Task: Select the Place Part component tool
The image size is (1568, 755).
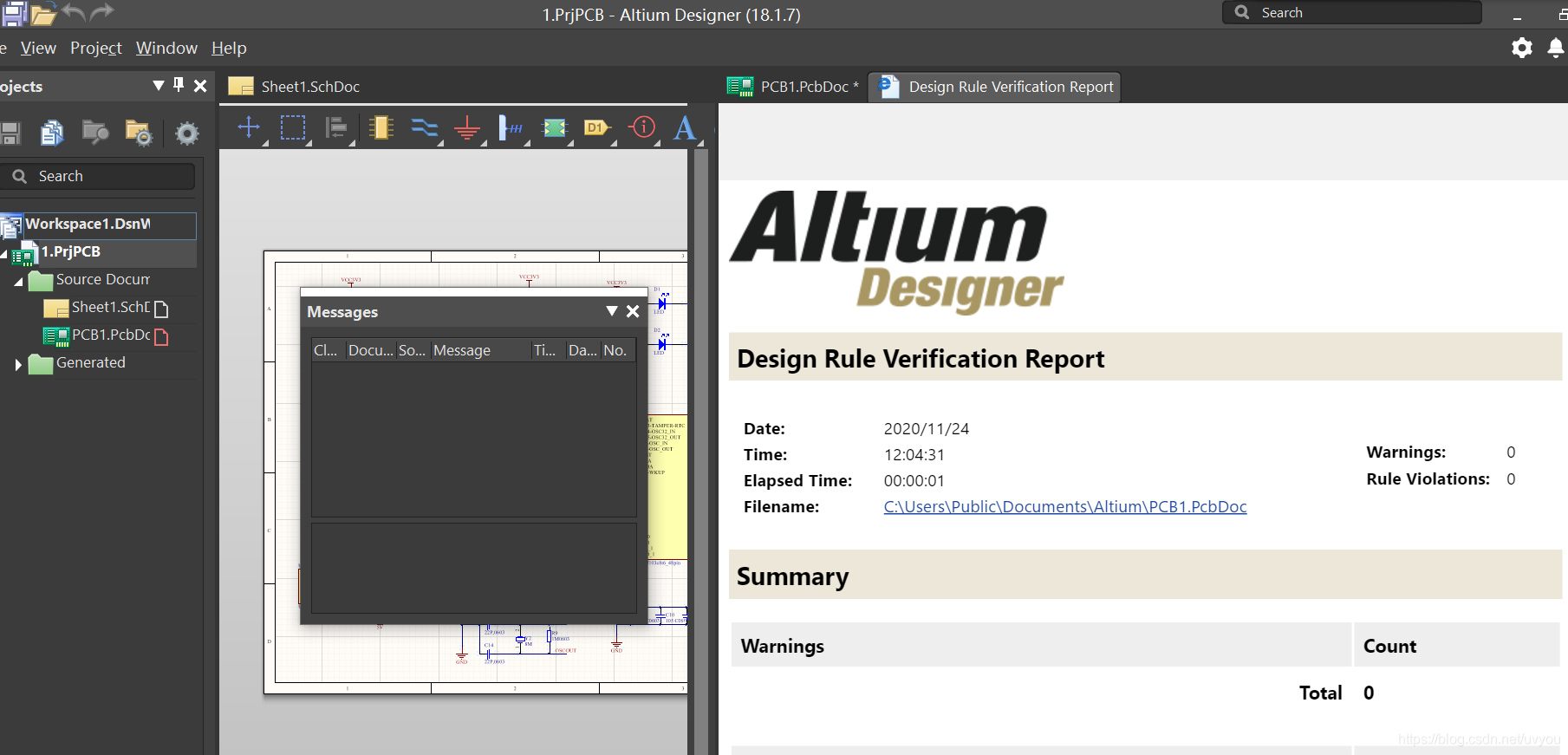Action: point(381,128)
